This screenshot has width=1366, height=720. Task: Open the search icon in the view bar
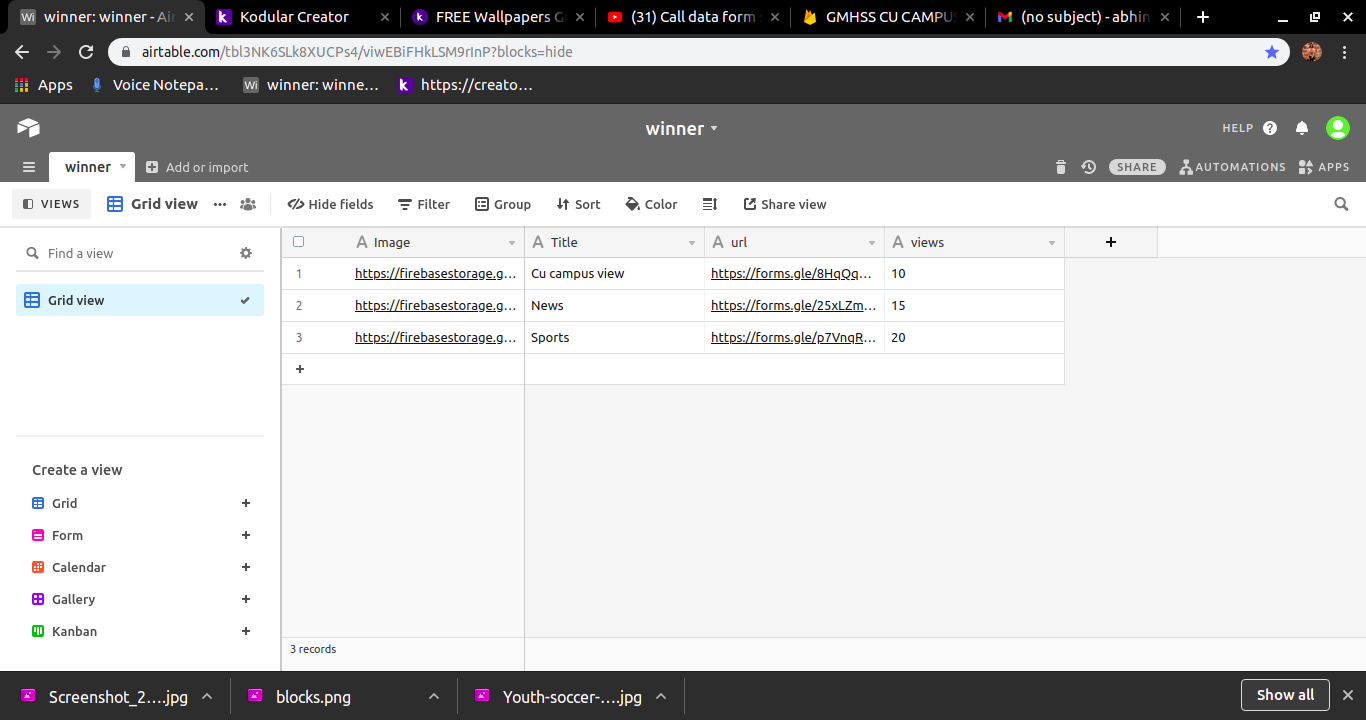pyautogui.click(x=1341, y=204)
